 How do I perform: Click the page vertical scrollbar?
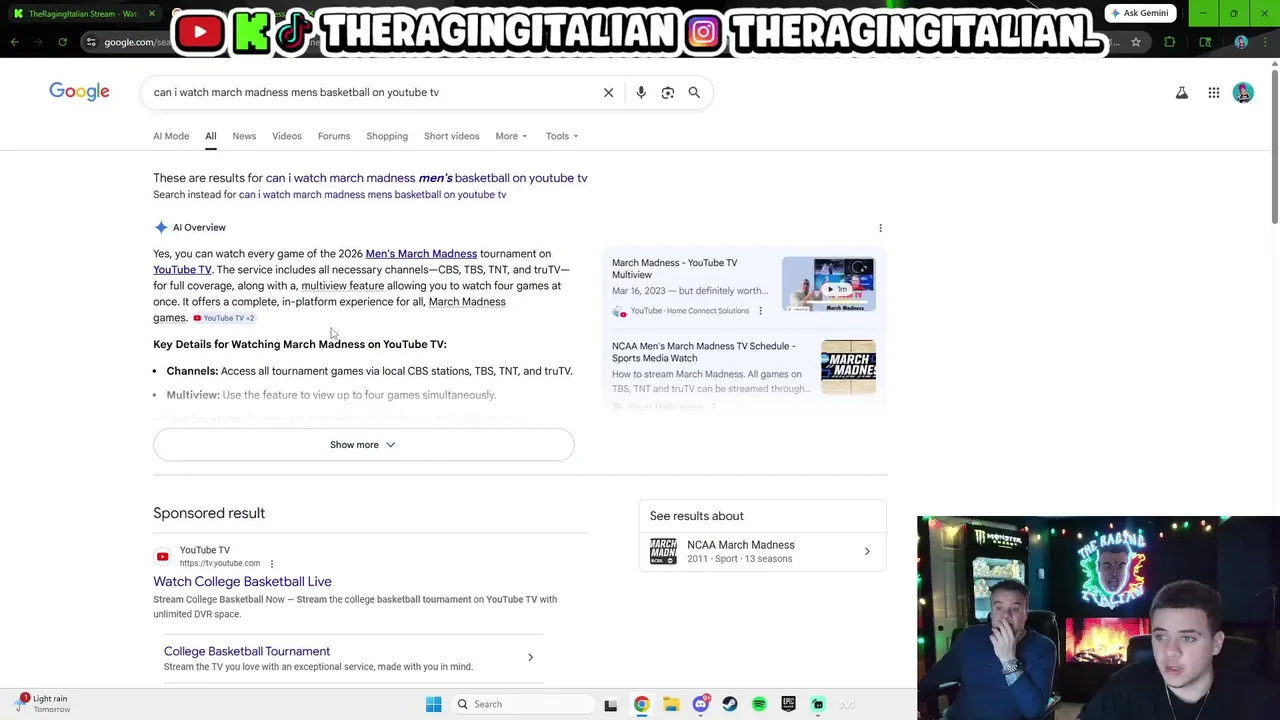tap(1274, 145)
